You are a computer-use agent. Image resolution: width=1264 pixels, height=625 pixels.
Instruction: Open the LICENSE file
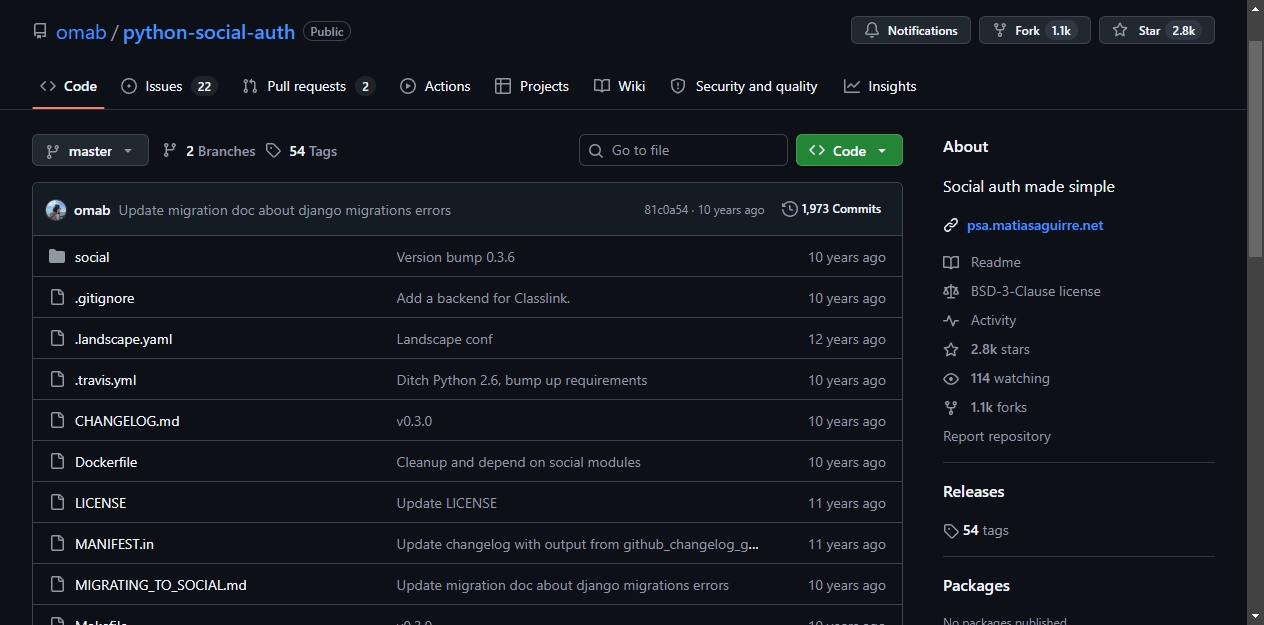coord(100,503)
